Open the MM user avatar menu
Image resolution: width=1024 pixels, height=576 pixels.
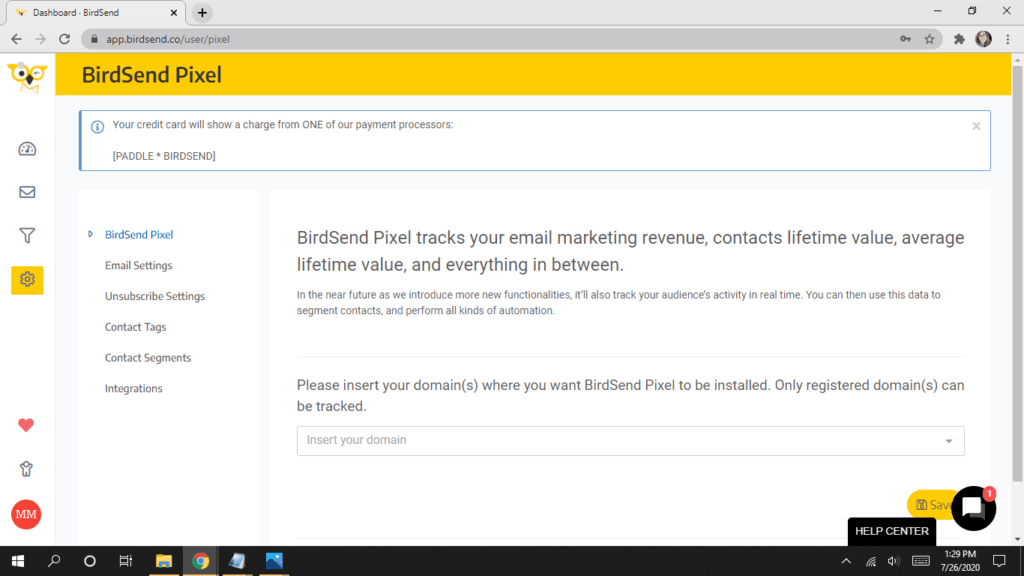26,515
